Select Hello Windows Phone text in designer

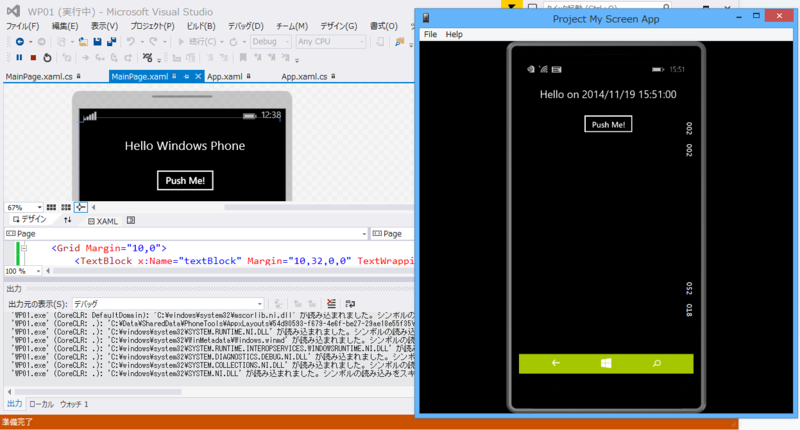point(185,146)
